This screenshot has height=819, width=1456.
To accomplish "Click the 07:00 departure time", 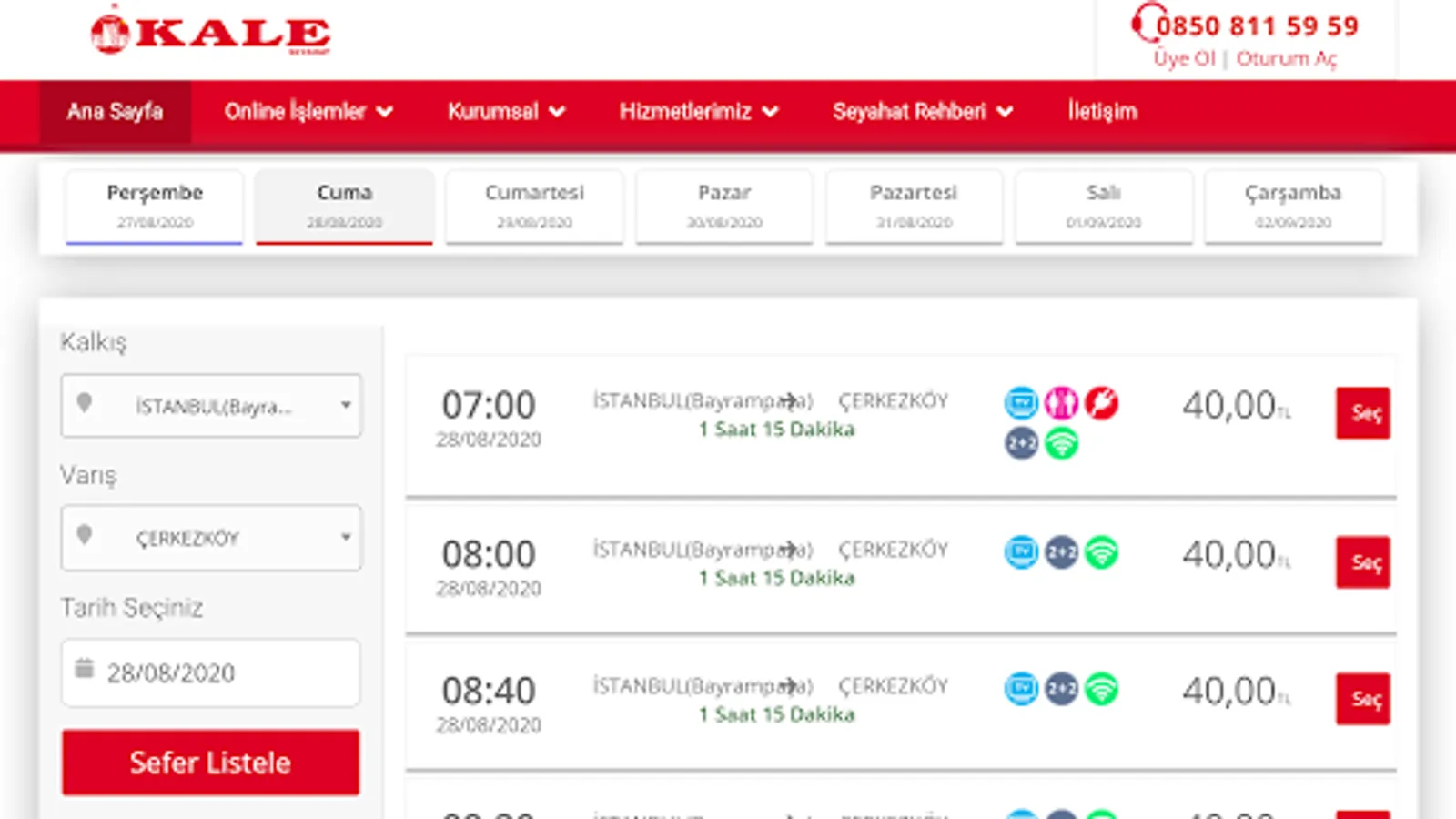I will point(489,405).
